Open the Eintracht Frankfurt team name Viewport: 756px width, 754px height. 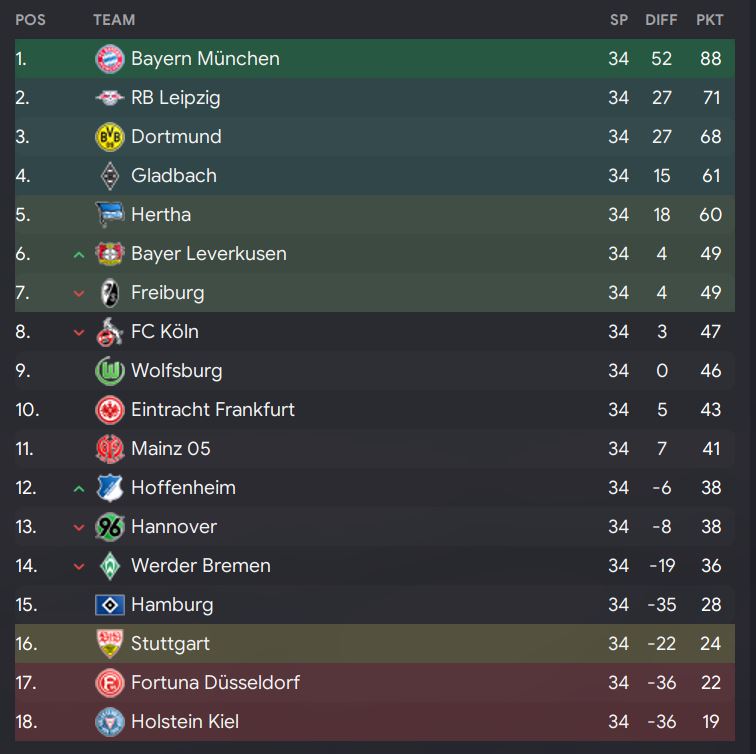pyautogui.click(x=213, y=410)
